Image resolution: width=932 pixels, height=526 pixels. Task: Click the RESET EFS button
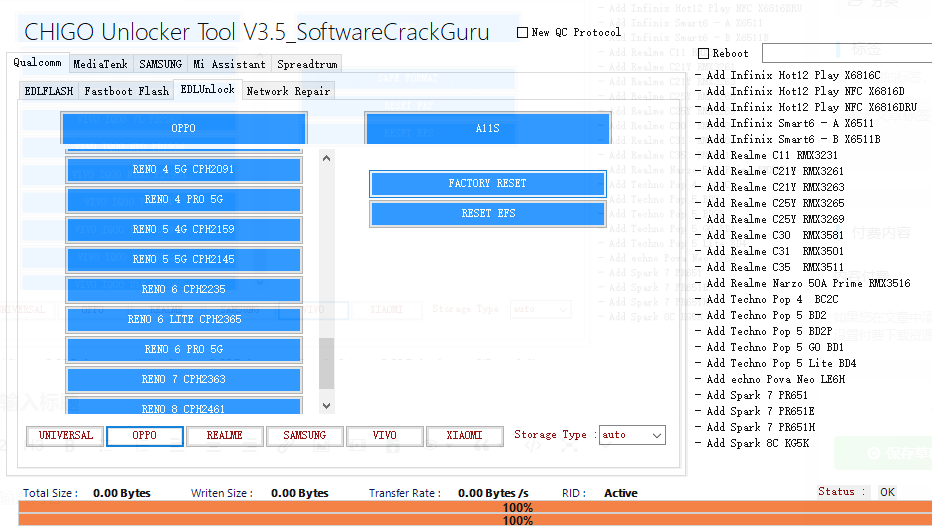coord(487,213)
